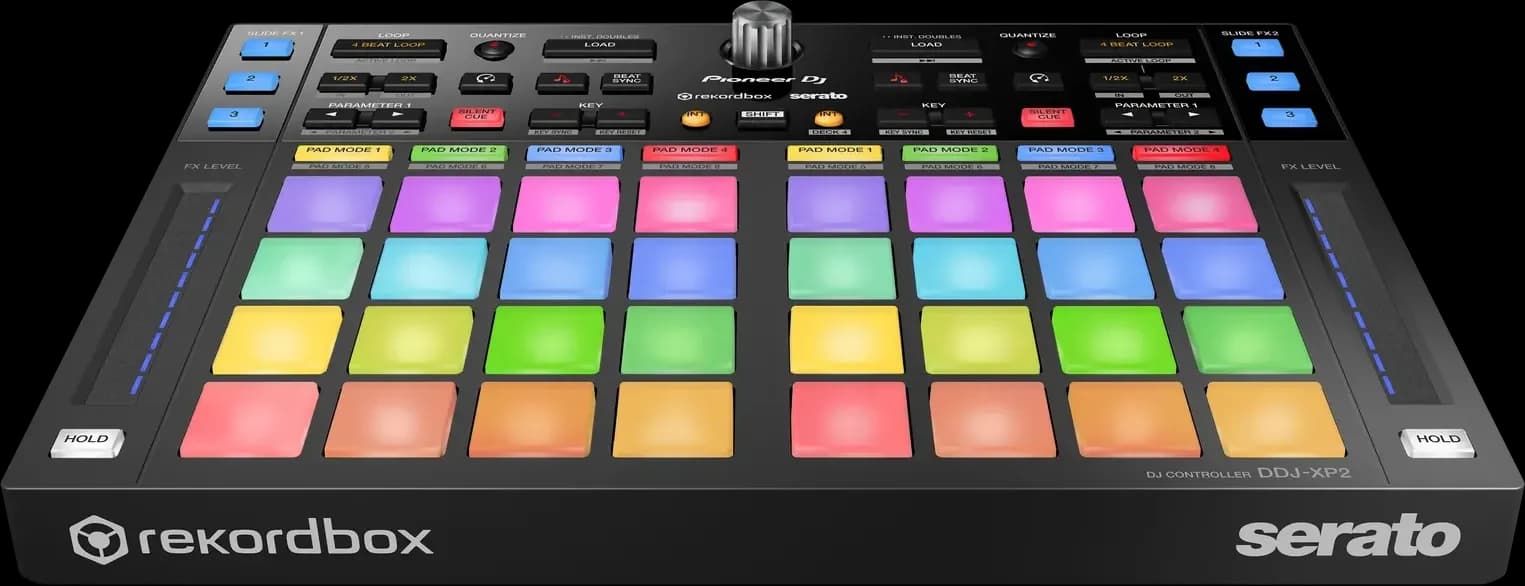The height and width of the screenshot is (586, 1525).
Task: Click the large rekordbox logo on front
Action: (x=251, y=538)
